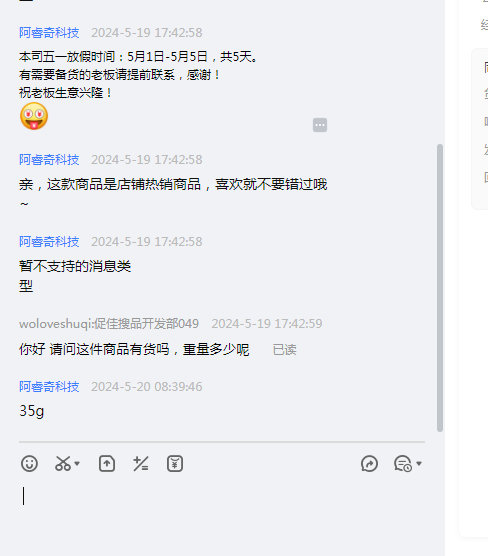The height and width of the screenshot is (556, 488).
Task: Click the 35g reply message text
Action: 32,411
